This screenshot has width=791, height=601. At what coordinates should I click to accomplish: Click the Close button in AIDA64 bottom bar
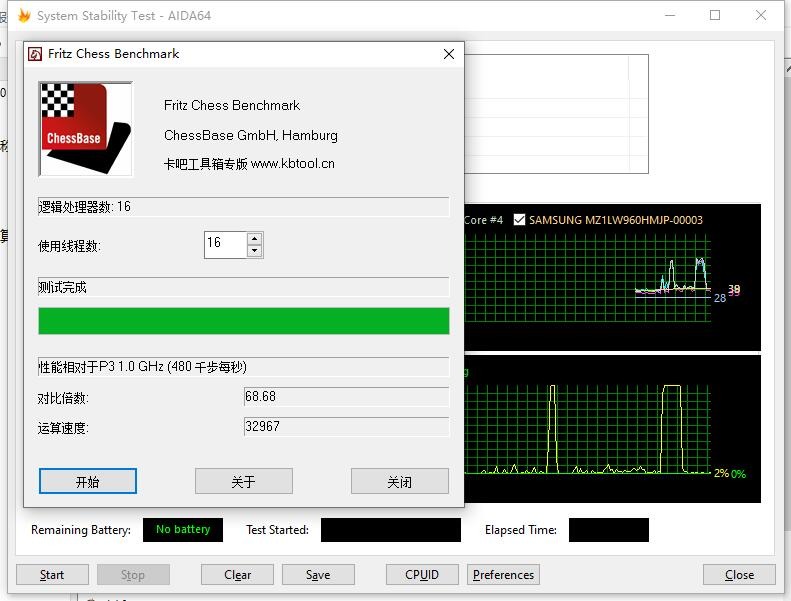[740, 575]
